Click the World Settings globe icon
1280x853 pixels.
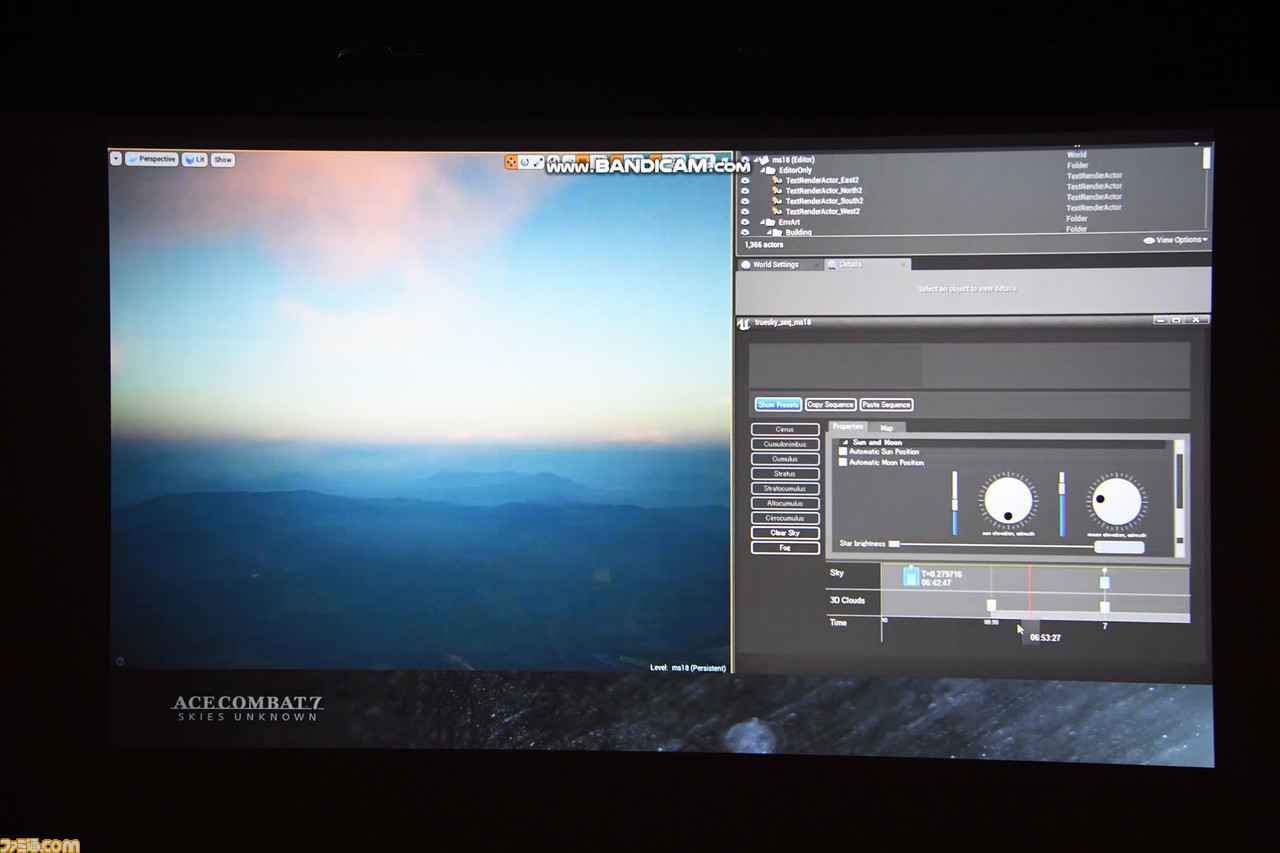tap(746, 265)
